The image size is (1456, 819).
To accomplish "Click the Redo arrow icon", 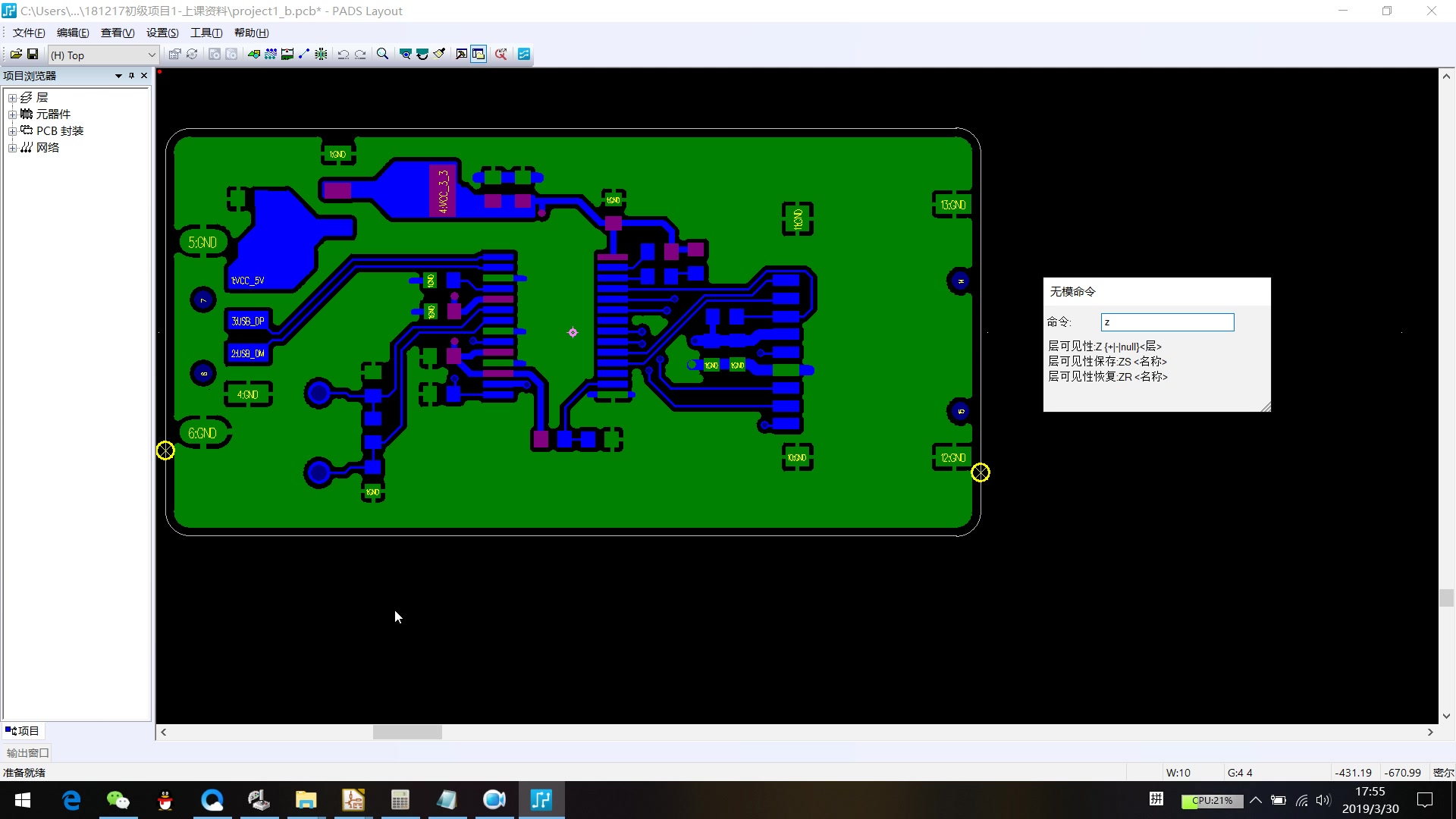I will (360, 54).
